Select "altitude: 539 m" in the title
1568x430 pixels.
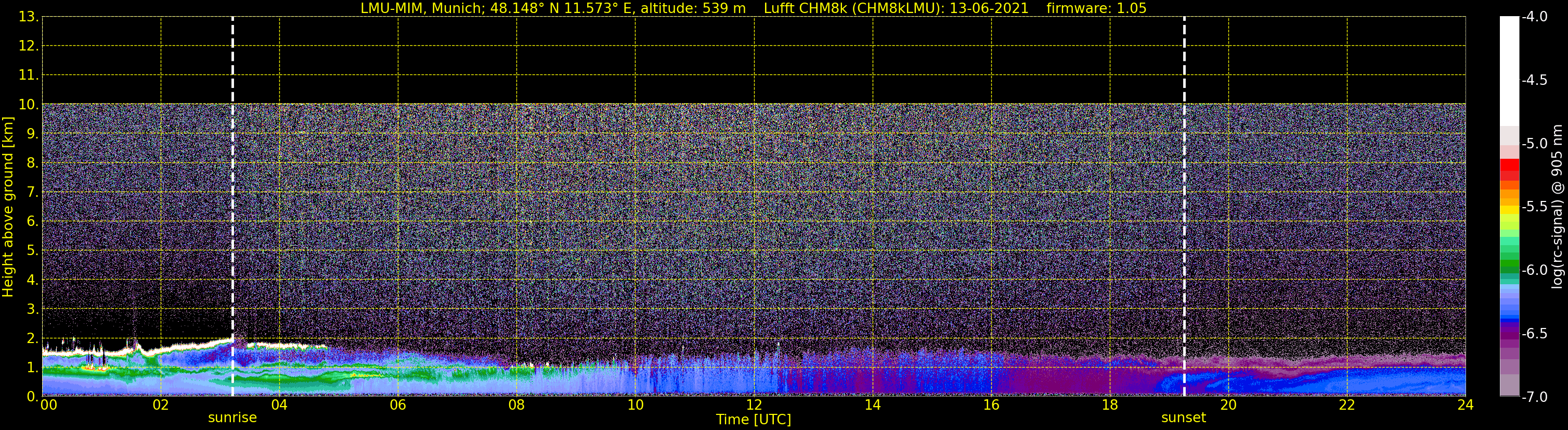[x=693, y=8]
